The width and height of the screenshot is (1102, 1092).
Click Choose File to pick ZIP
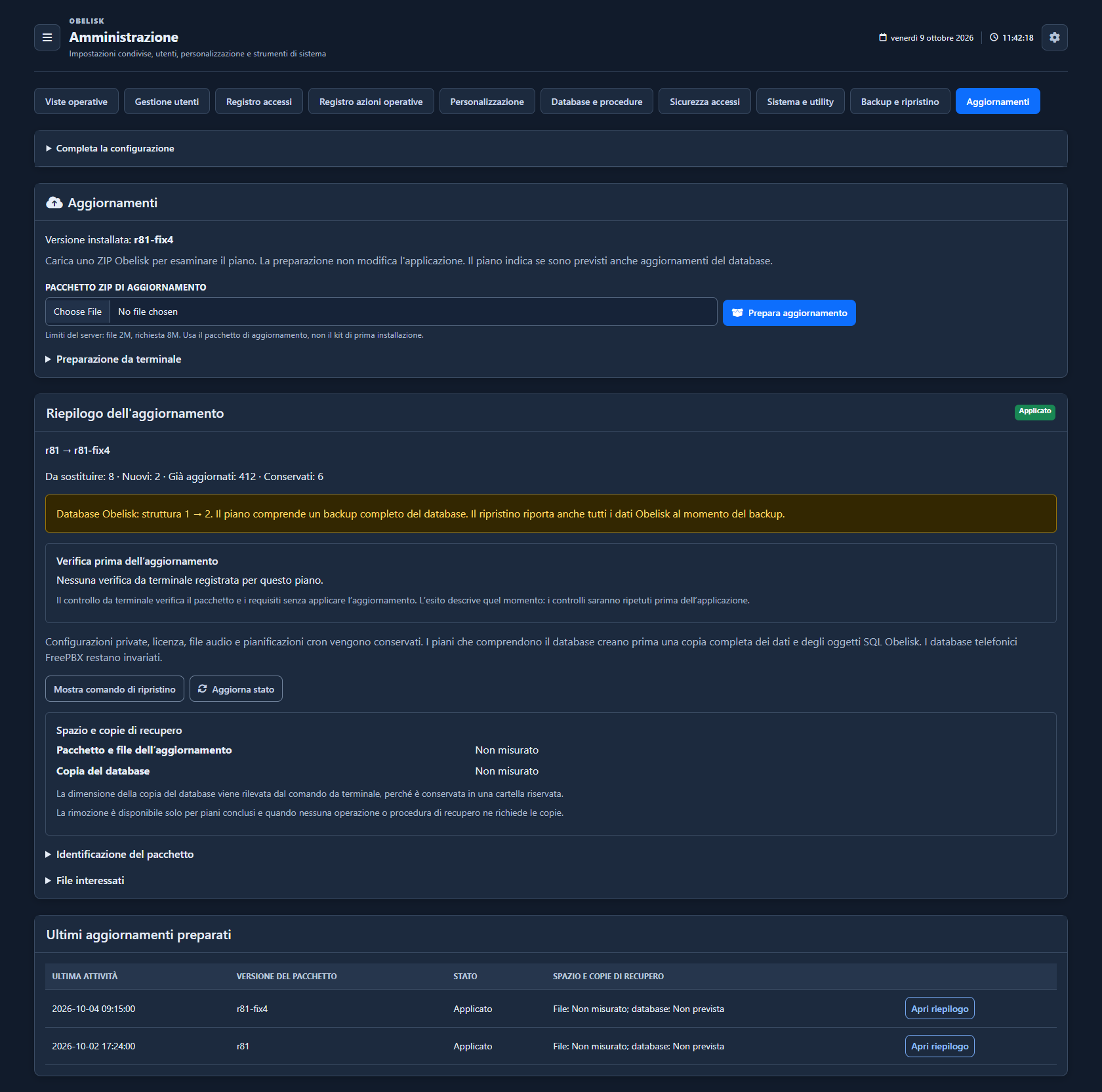pyautogui.click(x=77, y=312)
